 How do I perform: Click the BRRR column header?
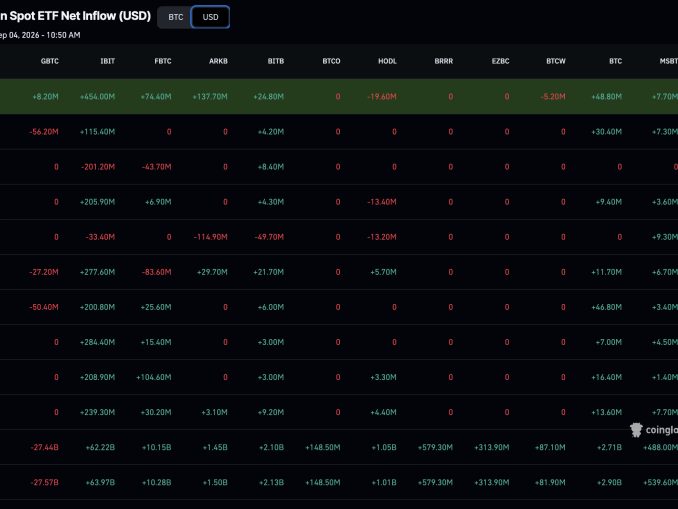[444, 61]
